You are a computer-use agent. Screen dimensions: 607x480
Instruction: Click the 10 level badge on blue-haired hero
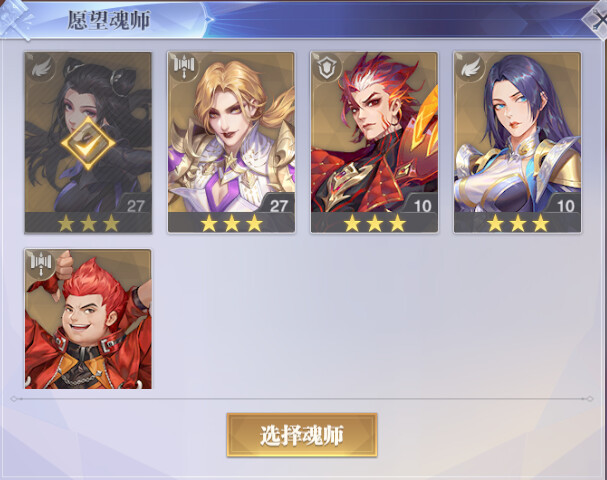pyautogui.click(x=565, y=206)
